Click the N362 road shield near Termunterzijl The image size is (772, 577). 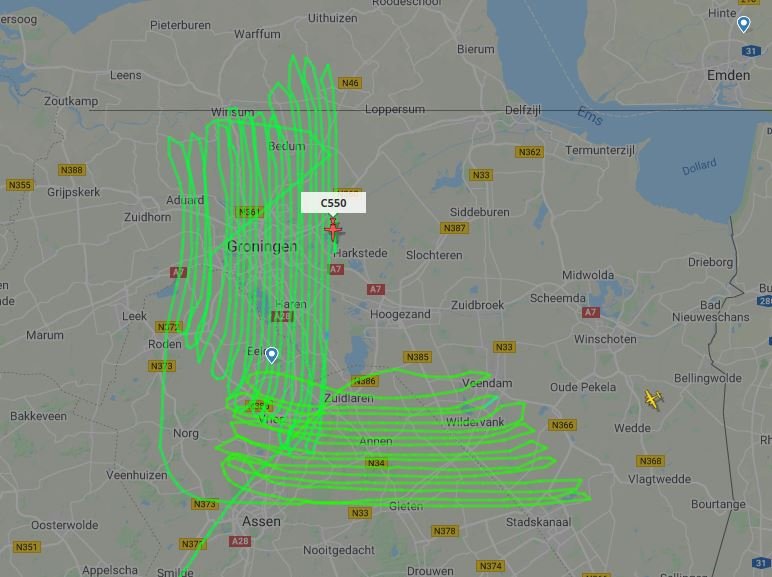point(530,152)
